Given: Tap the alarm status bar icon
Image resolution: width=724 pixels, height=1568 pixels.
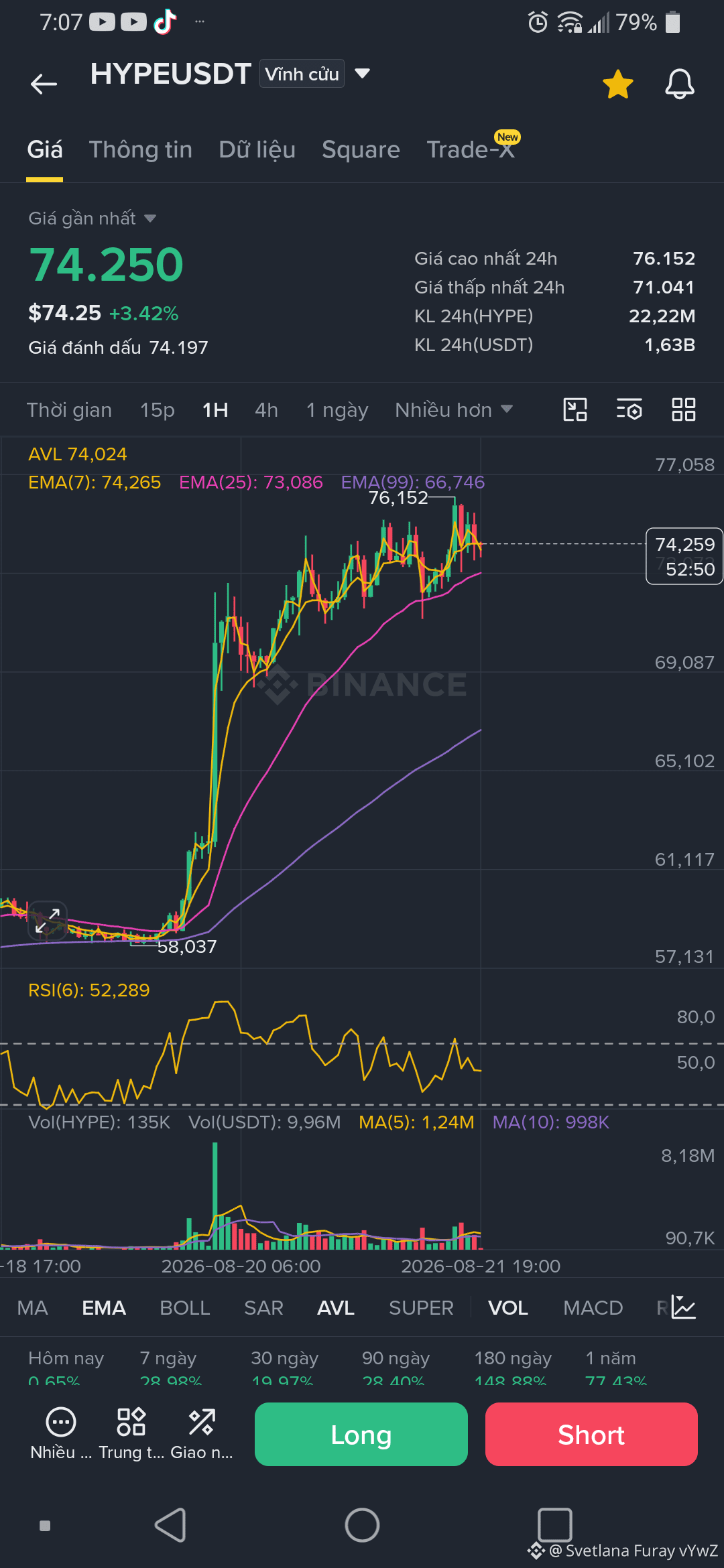Looking at the screenshot, I should pos(538,22).
